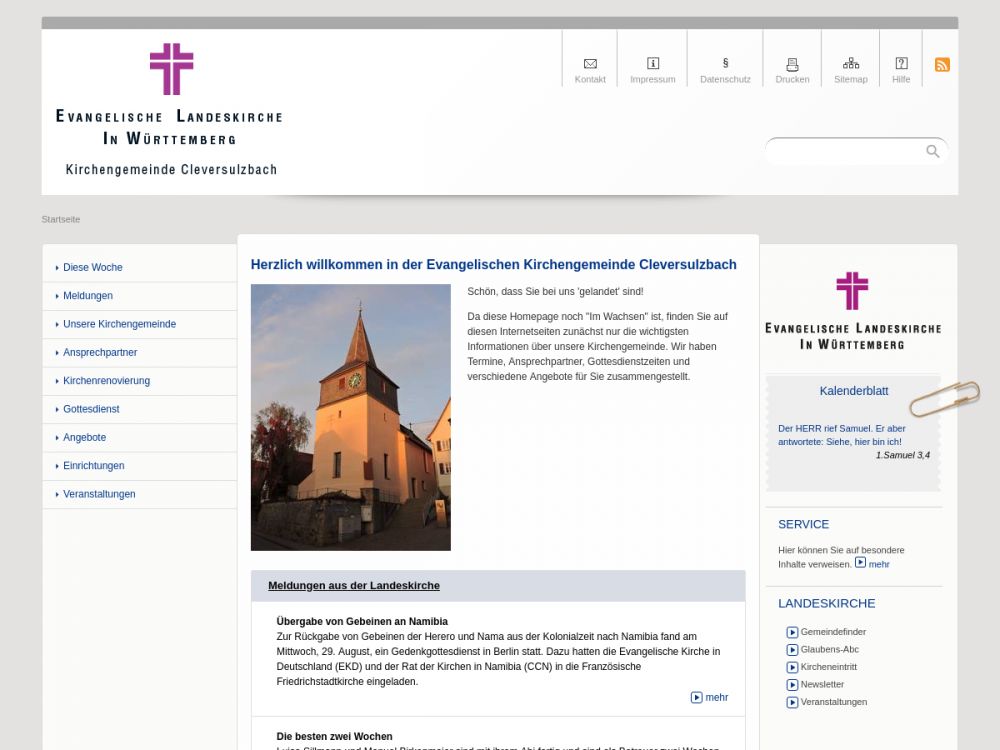Click the Drucken printer icon

(x=792, y=64)
